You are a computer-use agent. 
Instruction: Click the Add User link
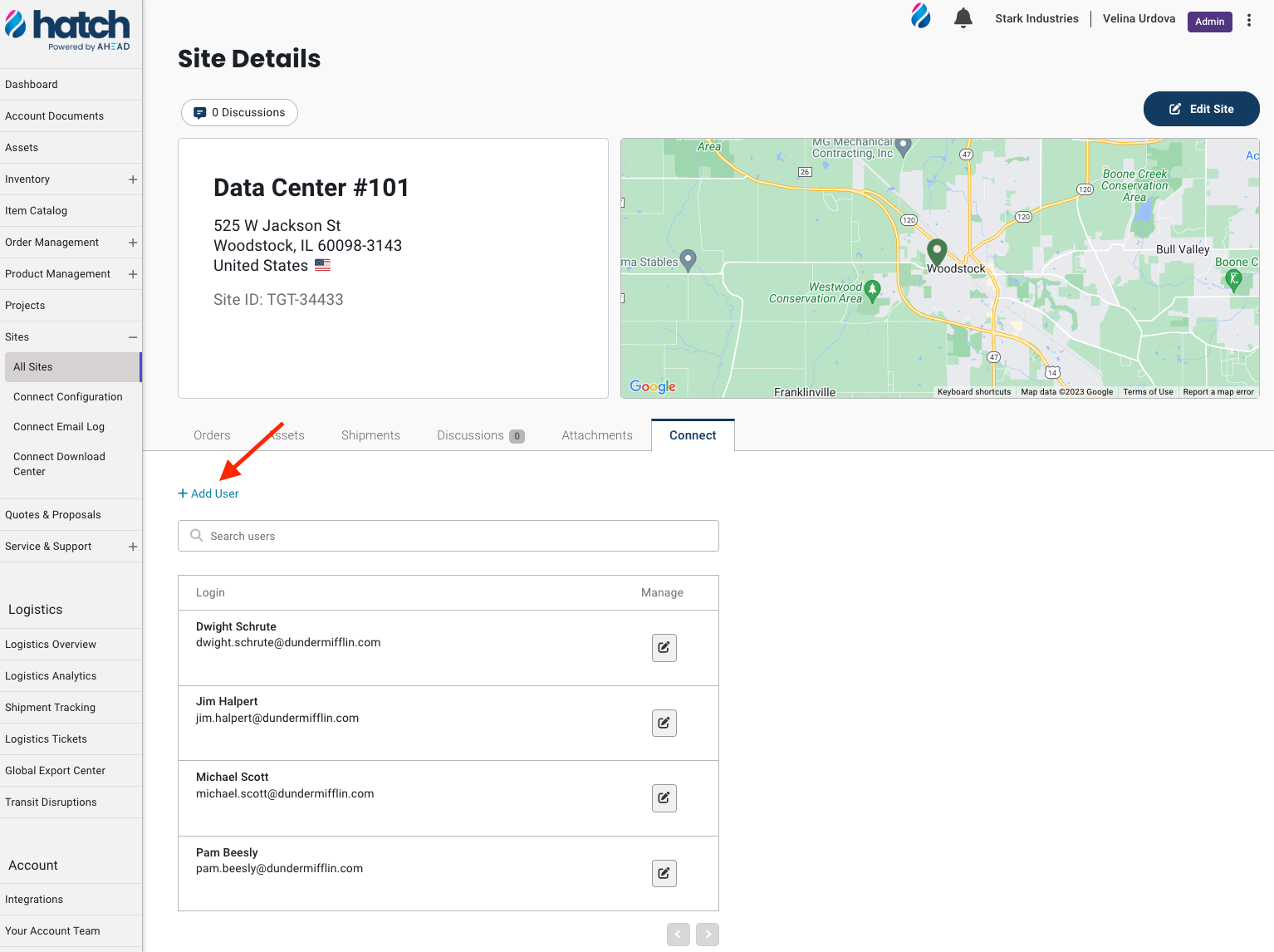pos(208,493)
